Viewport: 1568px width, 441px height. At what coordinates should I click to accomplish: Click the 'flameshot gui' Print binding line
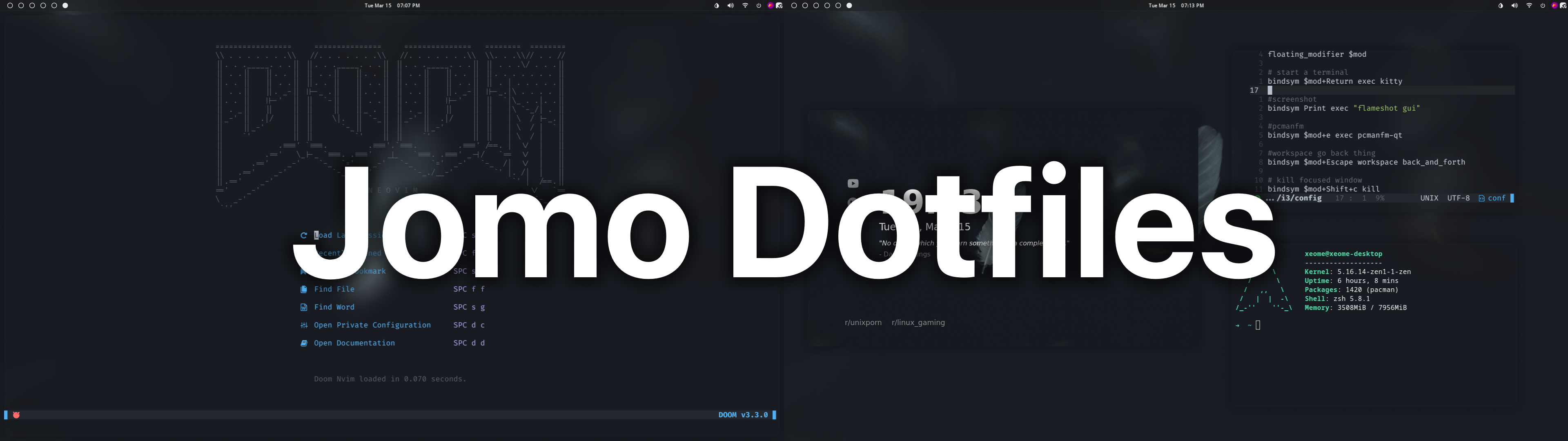coord(1344,109)
